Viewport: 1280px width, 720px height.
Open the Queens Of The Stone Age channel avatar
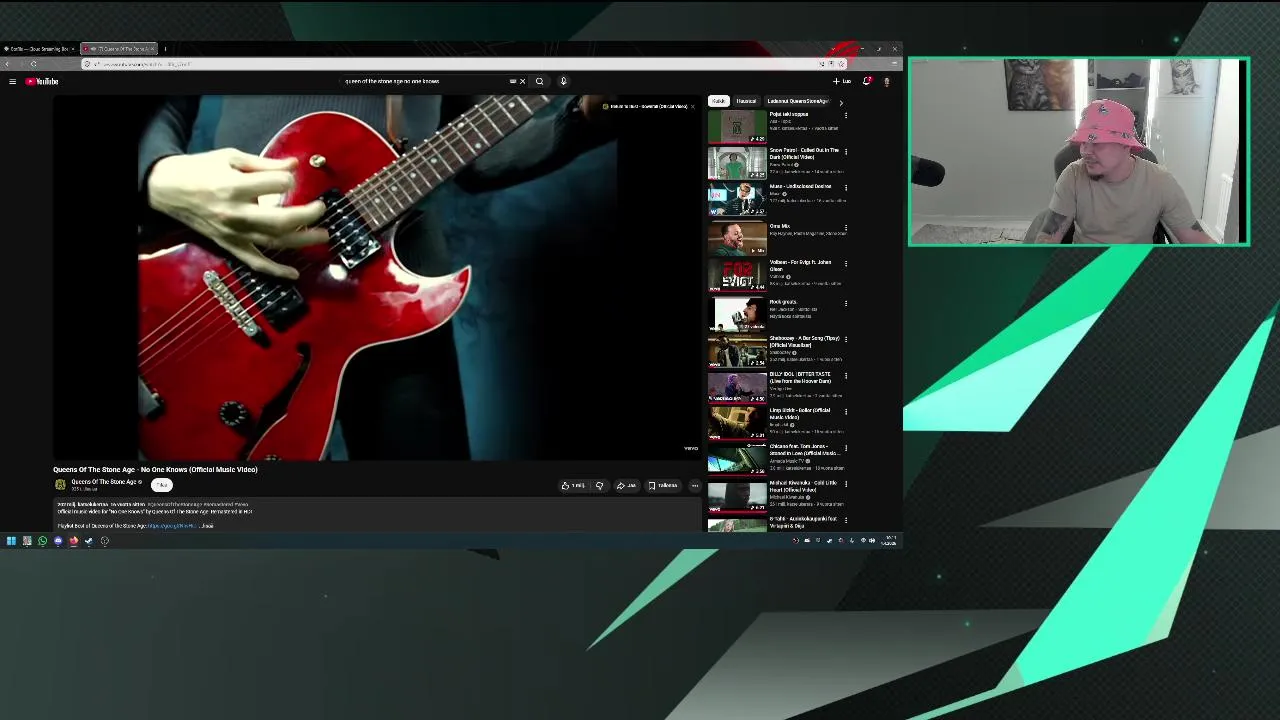coord(60,485)
